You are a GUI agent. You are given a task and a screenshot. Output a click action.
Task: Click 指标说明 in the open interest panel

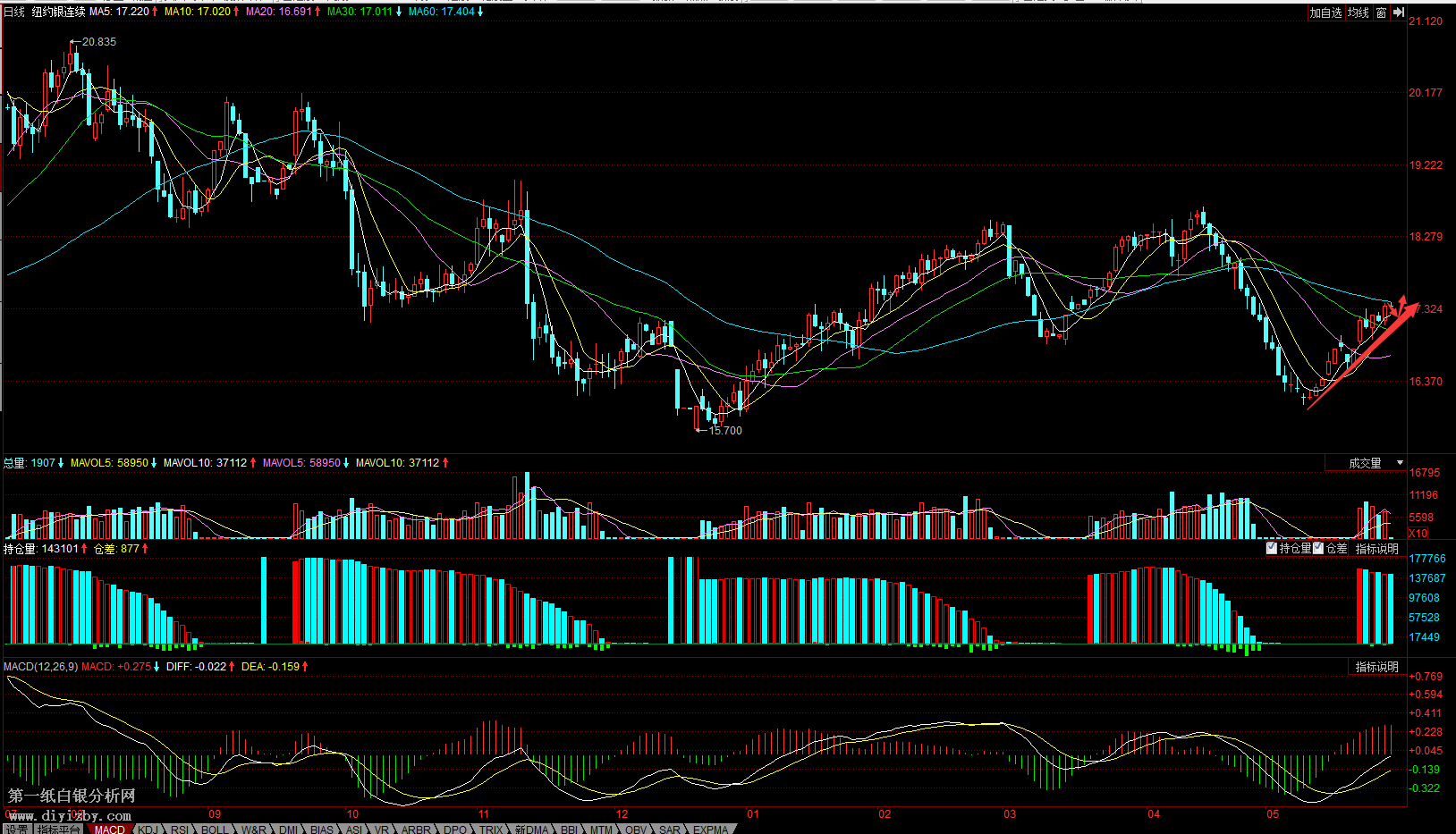(x=1376, y=549)
